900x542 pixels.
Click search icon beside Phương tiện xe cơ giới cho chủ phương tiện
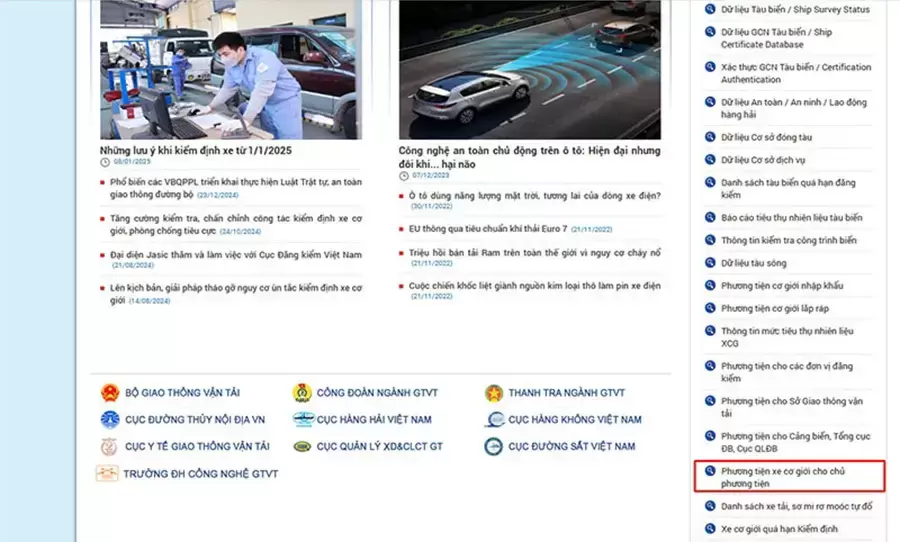pos(710,471)
